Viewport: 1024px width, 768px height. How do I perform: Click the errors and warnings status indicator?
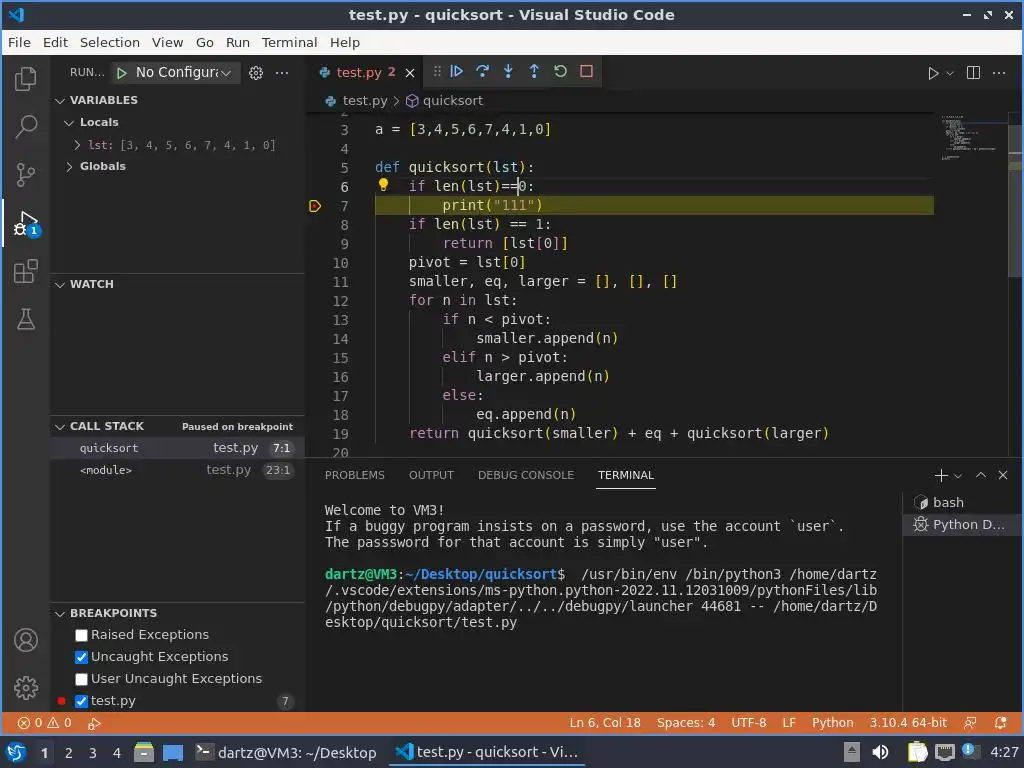tap(44, 723)
